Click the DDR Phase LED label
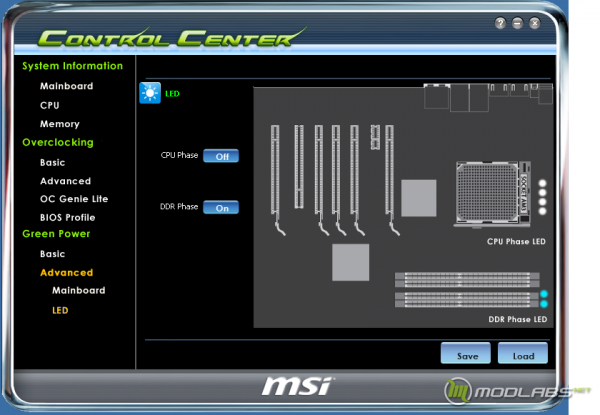 coord(517,319)
